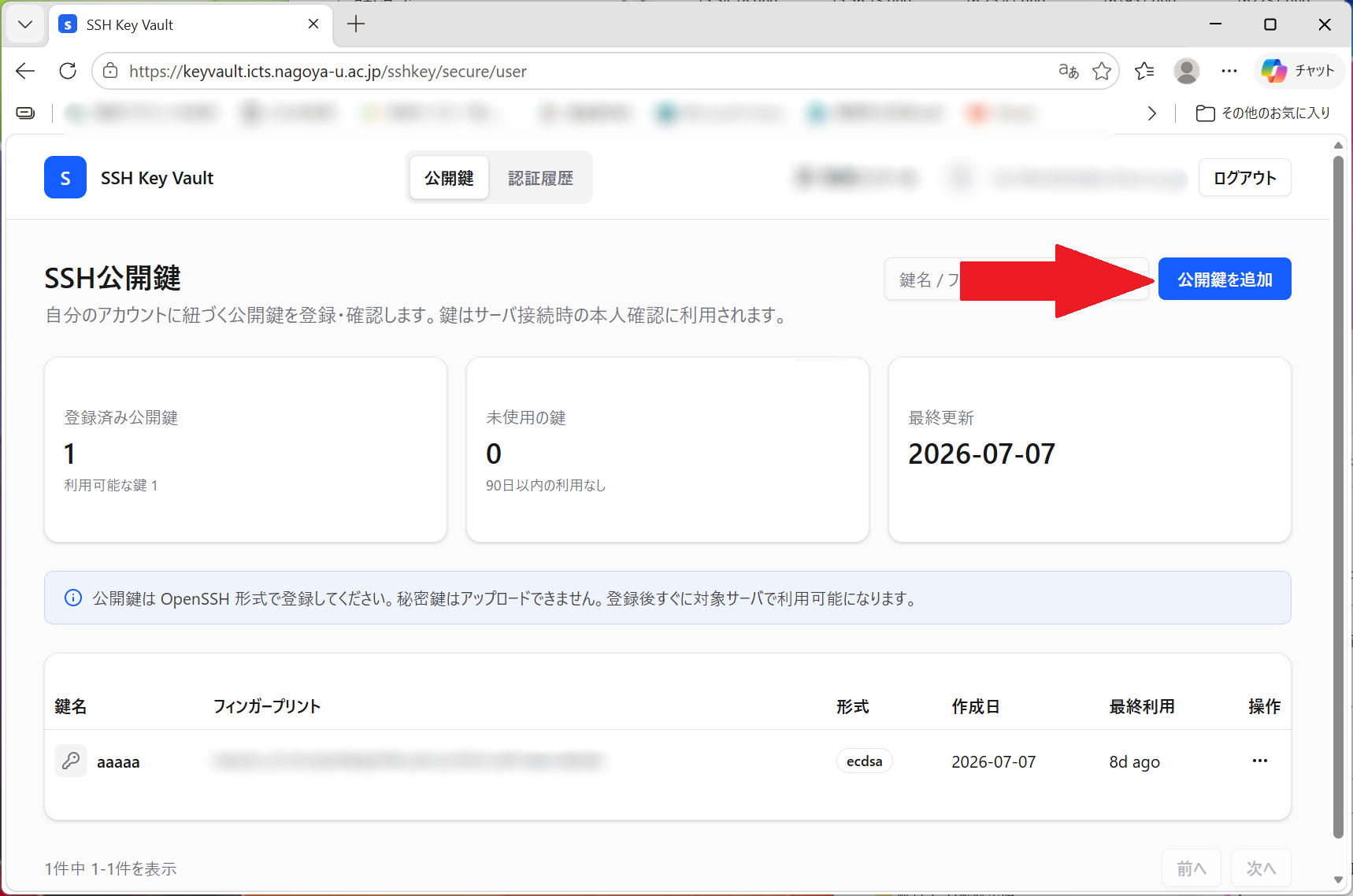Click the blue S Key Vault logo
Viewport: 1353px width, 896px height.
65,177
